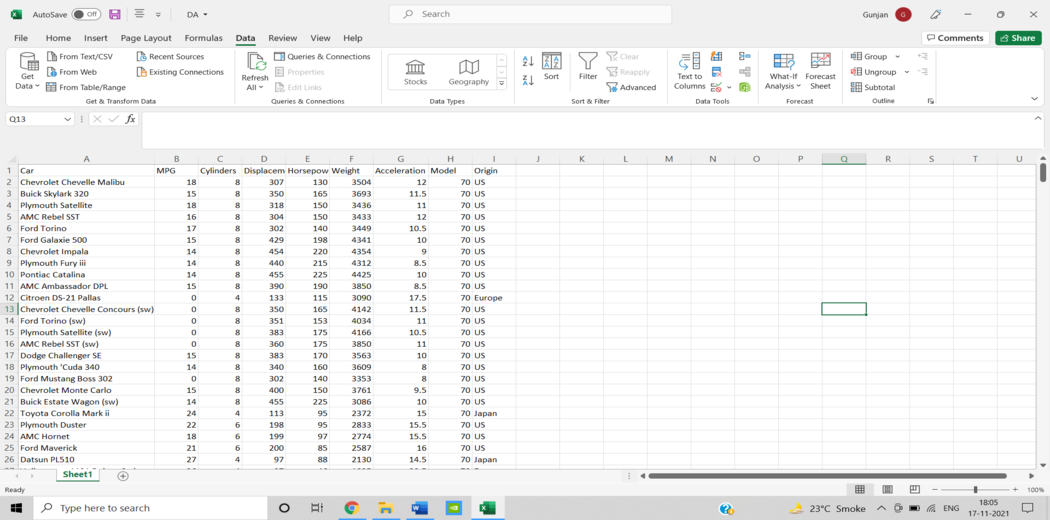
Task: Open Existing Connections
Action: tap(180, 72)
